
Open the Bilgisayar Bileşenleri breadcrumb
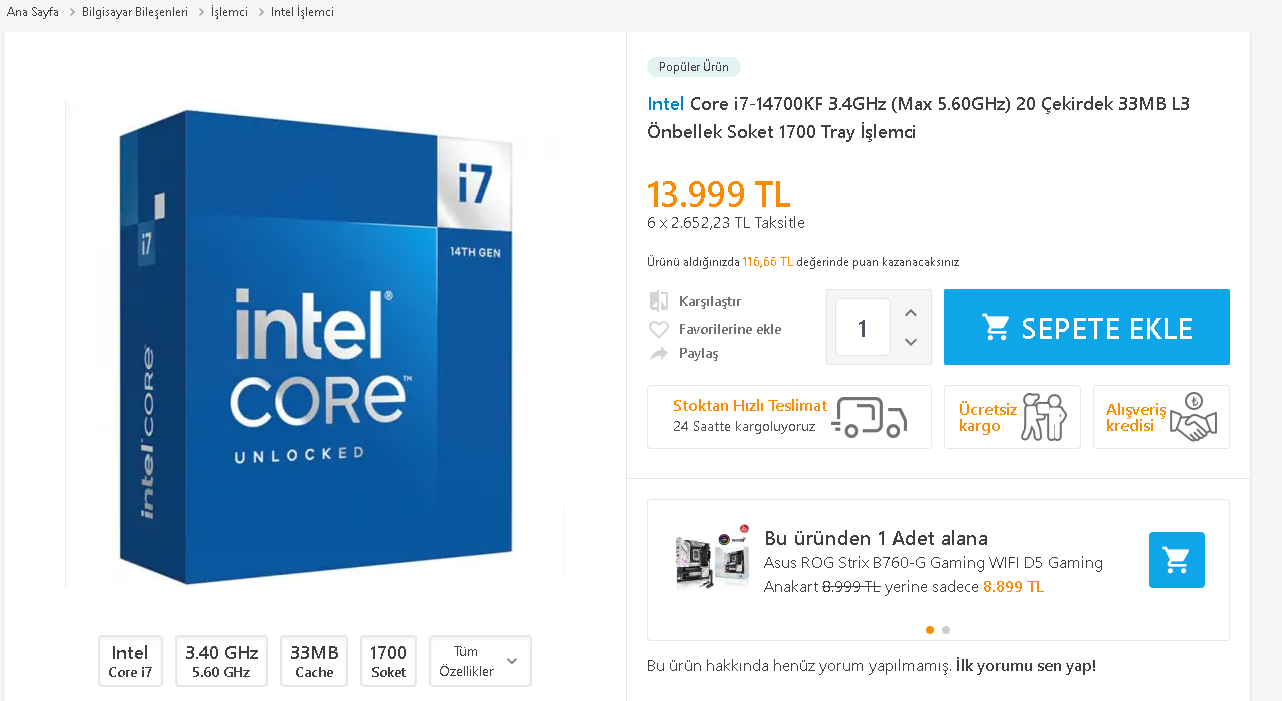pos(135,12)
